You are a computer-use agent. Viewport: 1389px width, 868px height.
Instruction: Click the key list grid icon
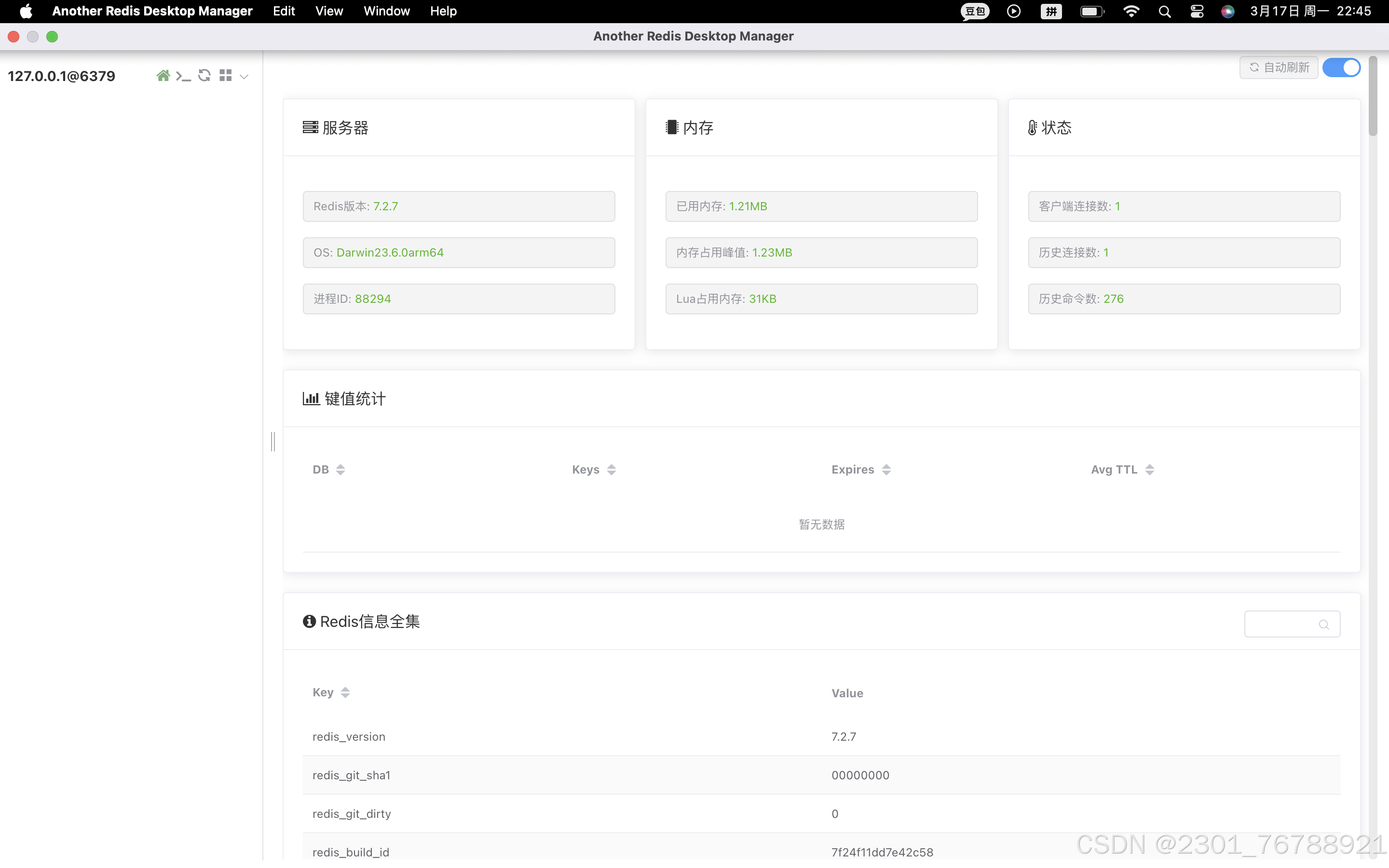tap(226, 75)
